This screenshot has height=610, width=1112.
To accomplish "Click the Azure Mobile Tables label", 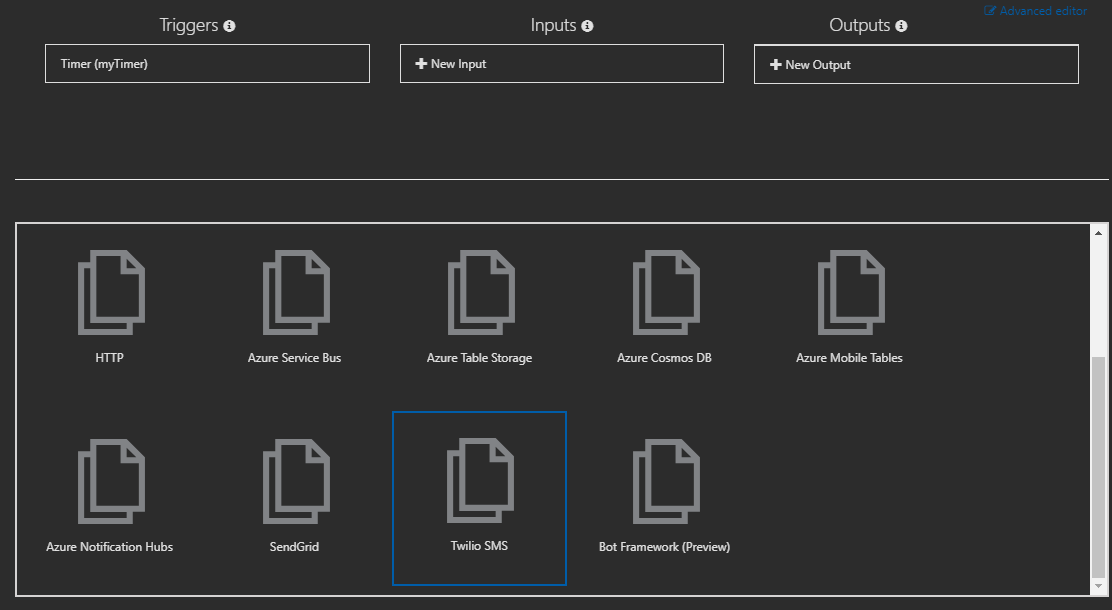I will (x=849, y=358).
